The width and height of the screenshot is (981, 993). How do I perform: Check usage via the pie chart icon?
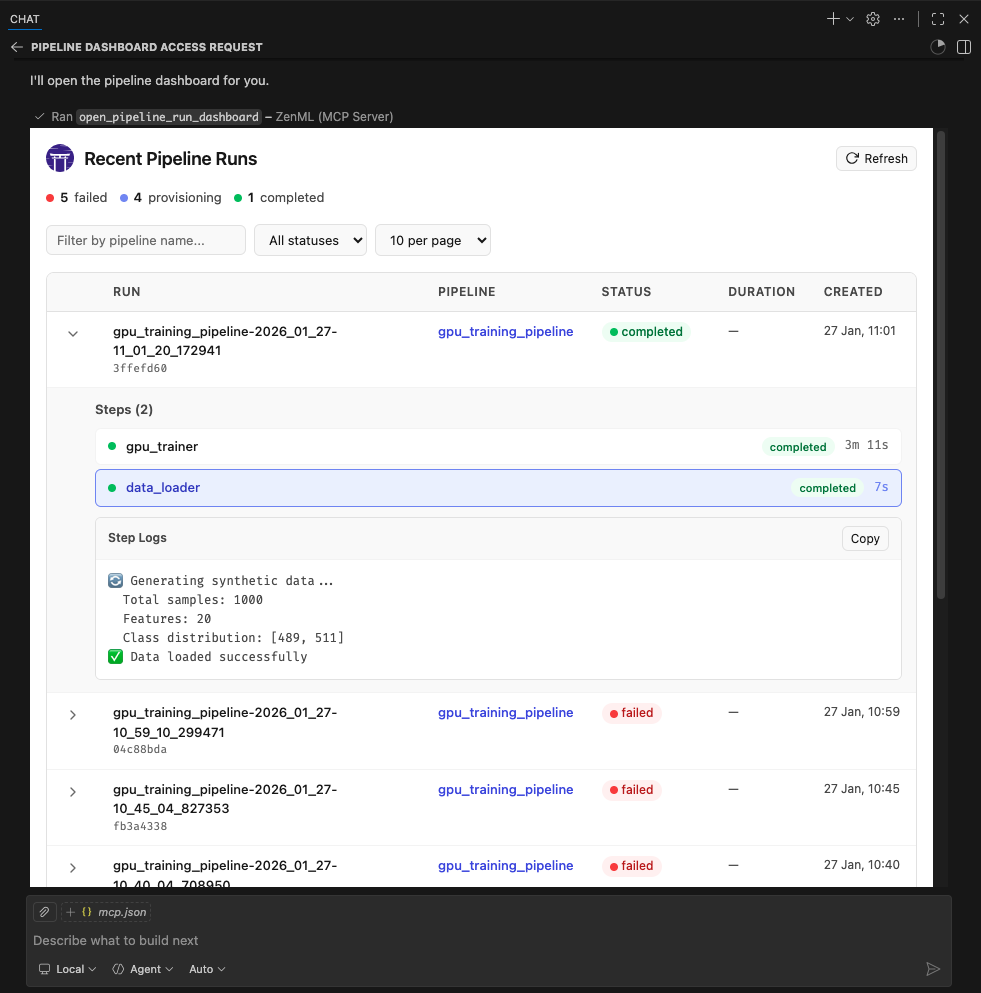(x=937, y=46)
